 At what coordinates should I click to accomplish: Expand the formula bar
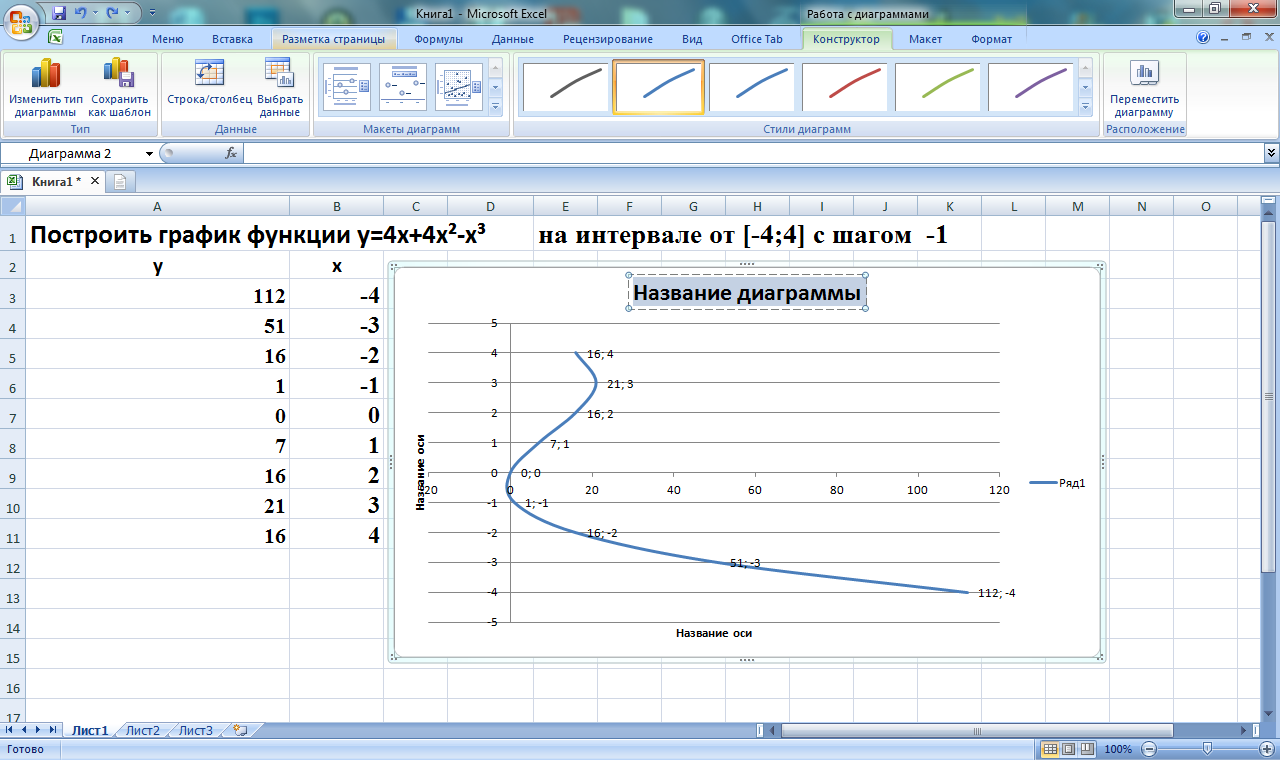point(1271,153)
